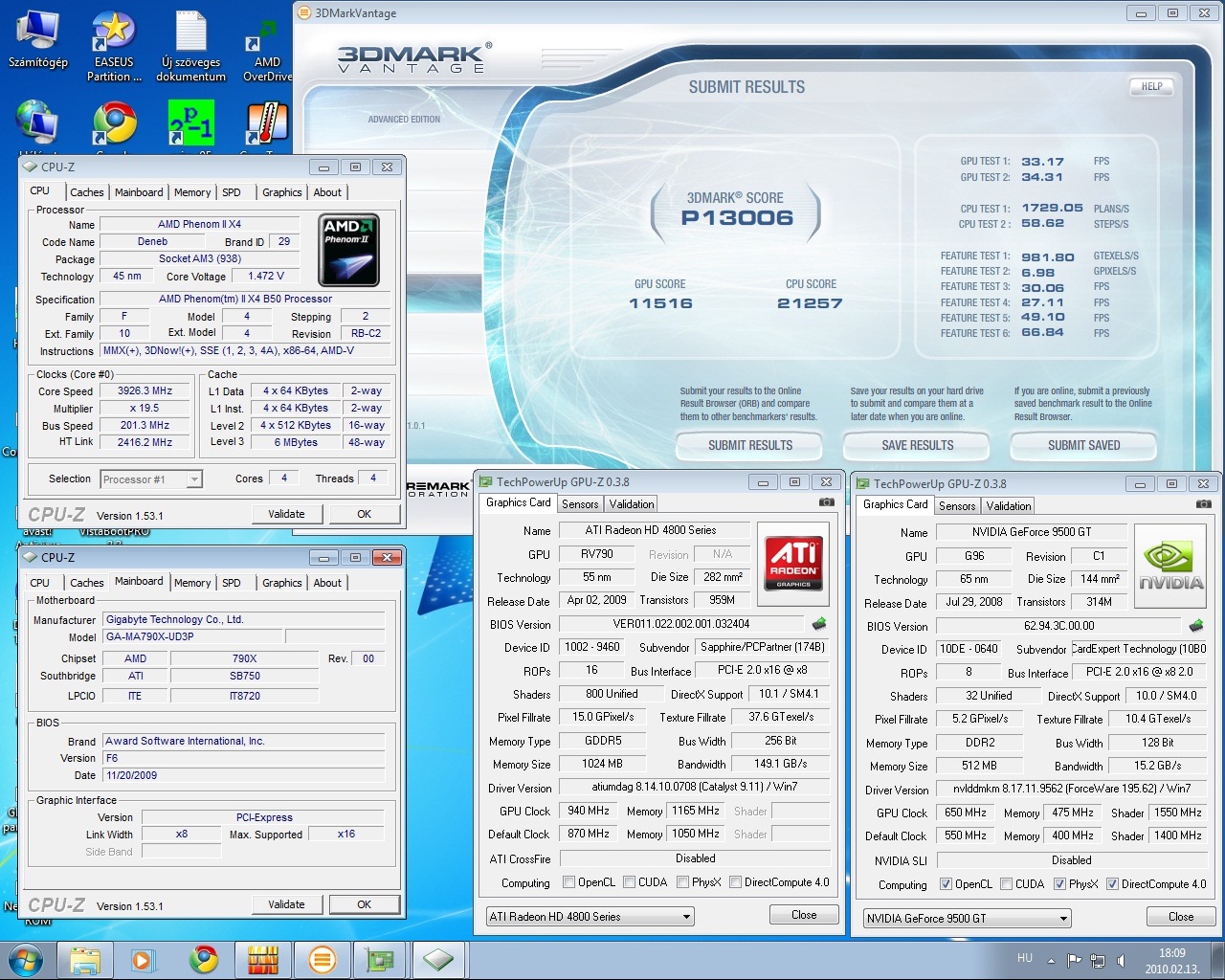
Task: Toggle the OpenCL checkbox in the ATI GPU-Z window
Action: [568, 882]
